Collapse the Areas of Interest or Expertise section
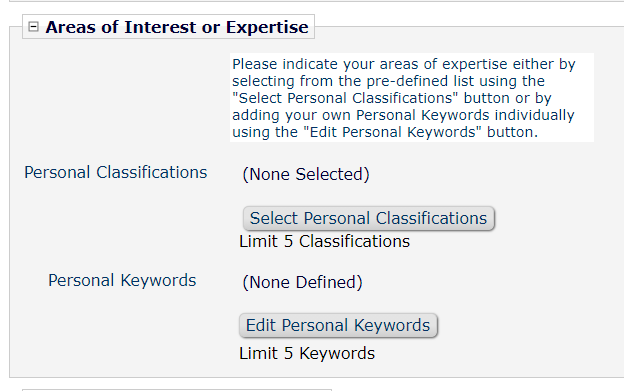 [x=33, y=27]
